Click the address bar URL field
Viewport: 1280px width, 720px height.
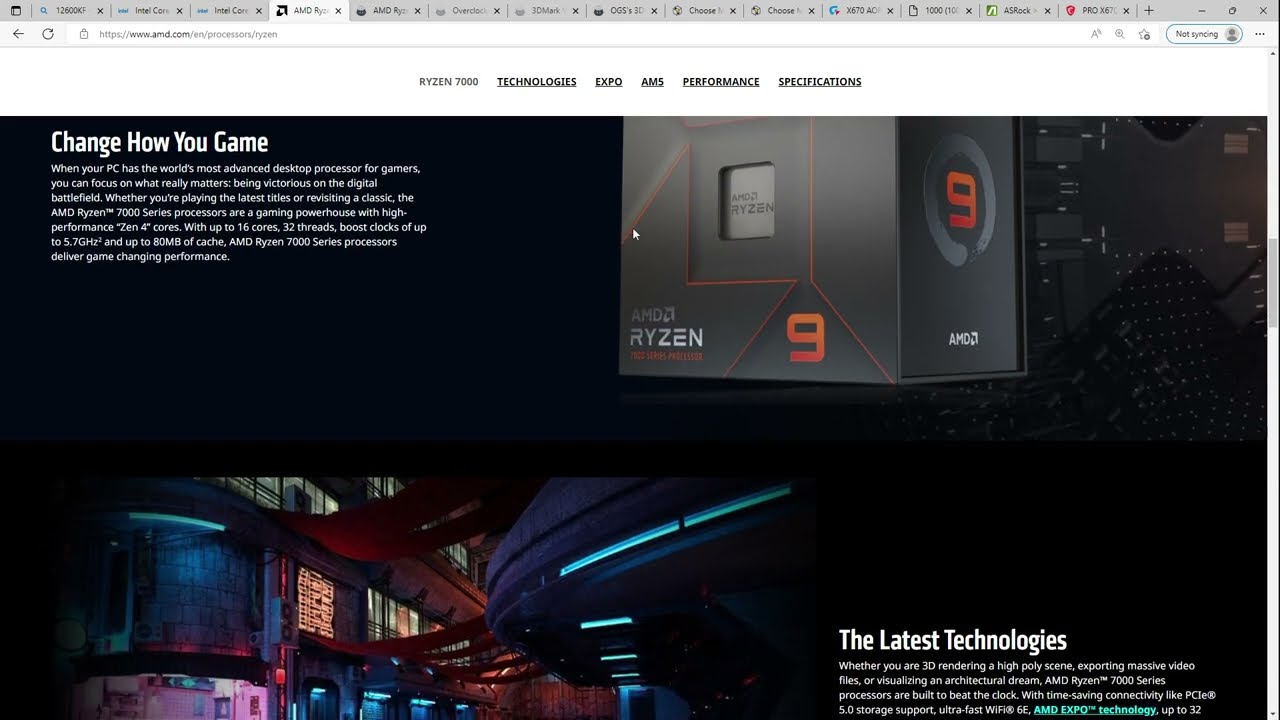580,34
